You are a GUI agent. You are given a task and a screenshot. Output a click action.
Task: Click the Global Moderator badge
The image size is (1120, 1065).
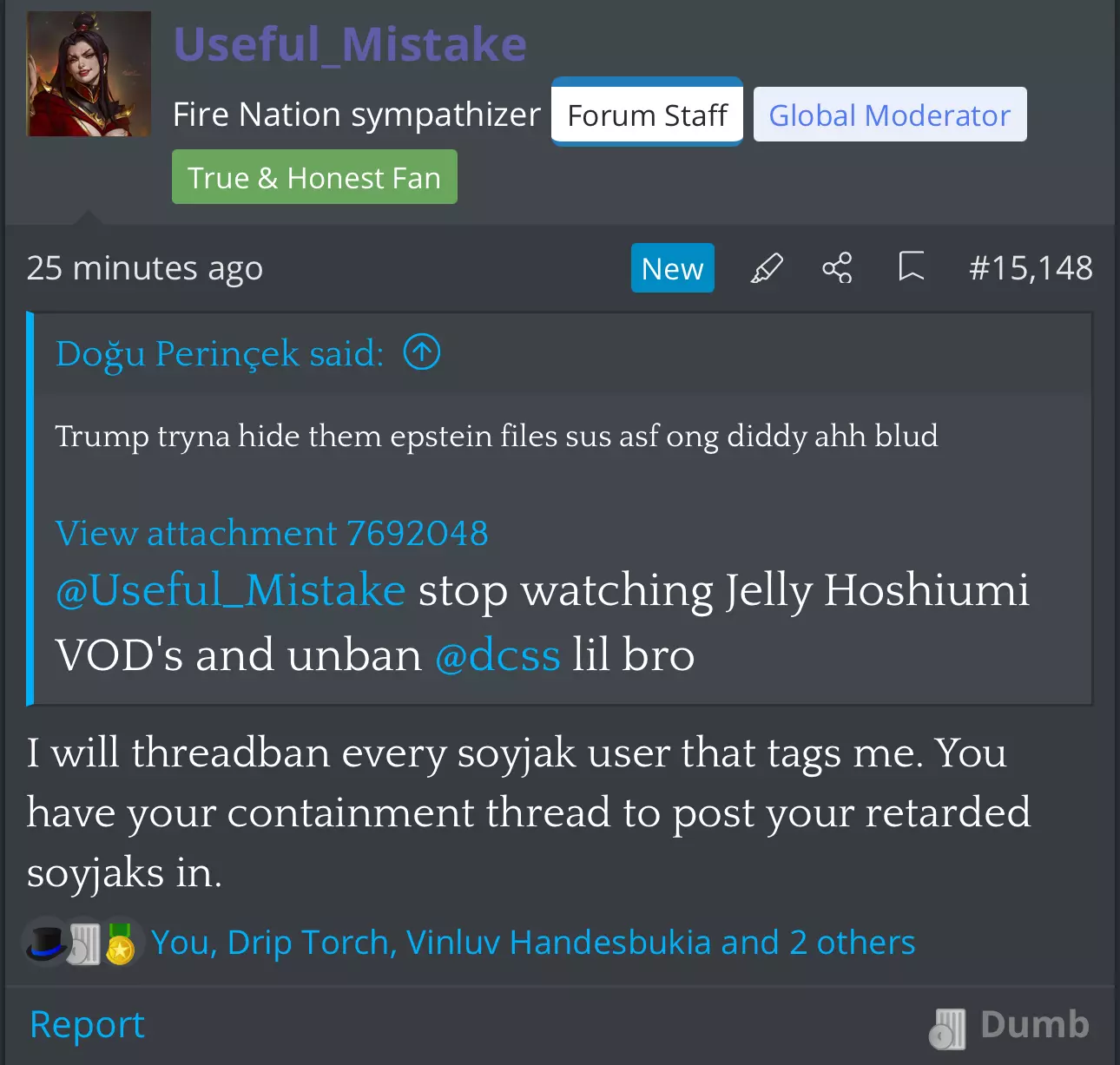pos(890,115)
